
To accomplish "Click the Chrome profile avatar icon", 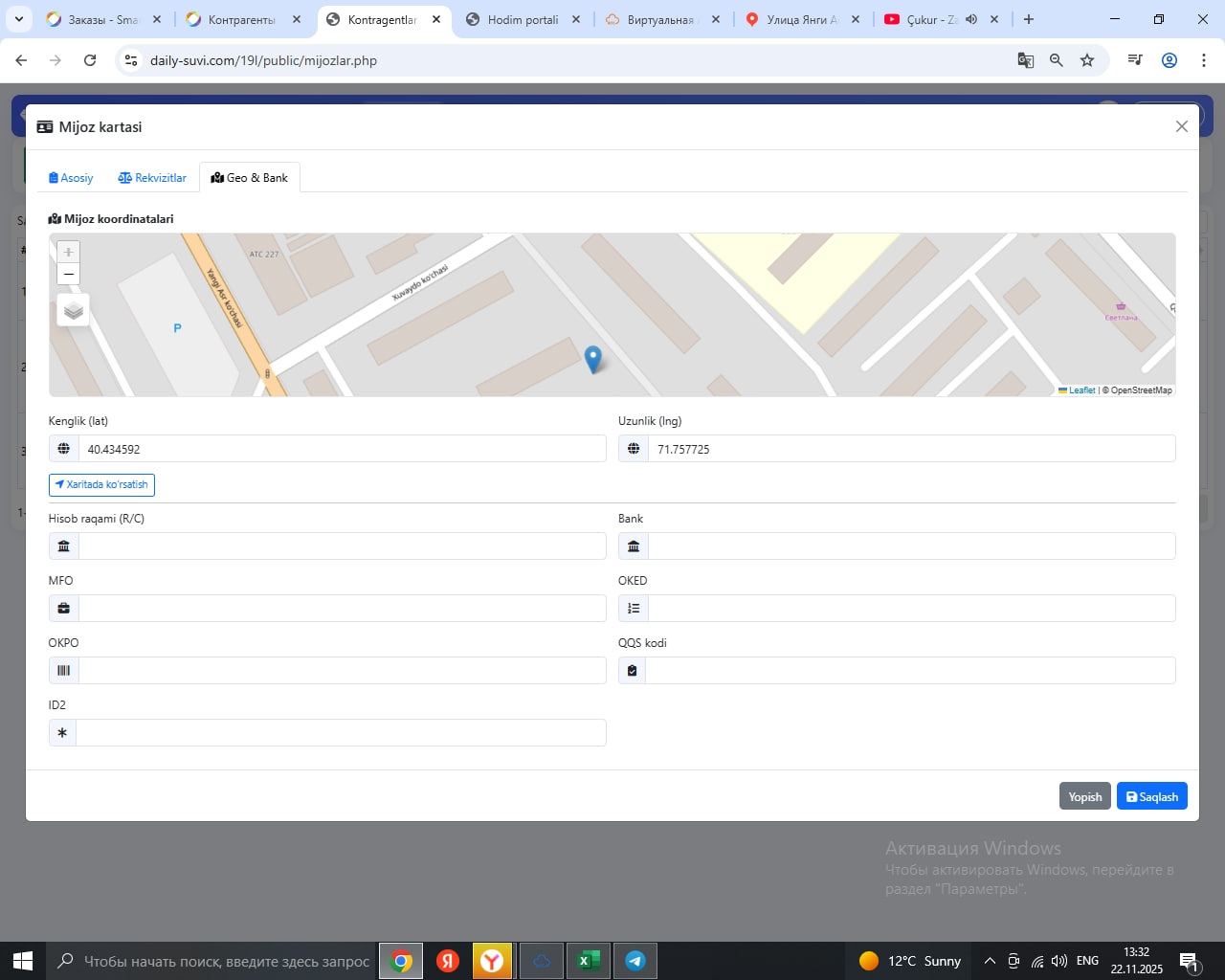I will tap(1169, 60).
